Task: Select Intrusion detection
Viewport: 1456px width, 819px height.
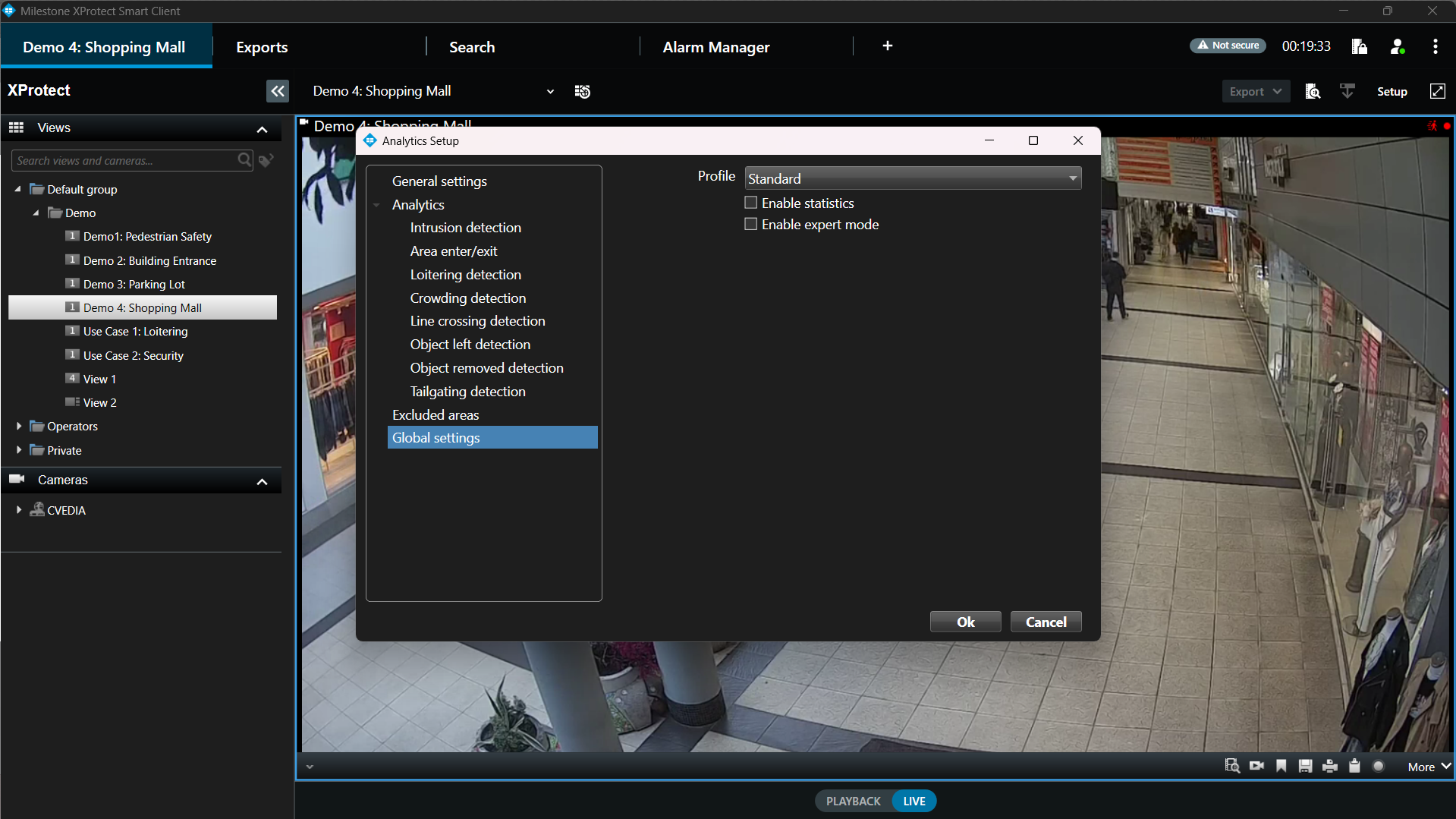Action: tap(465, 227)
